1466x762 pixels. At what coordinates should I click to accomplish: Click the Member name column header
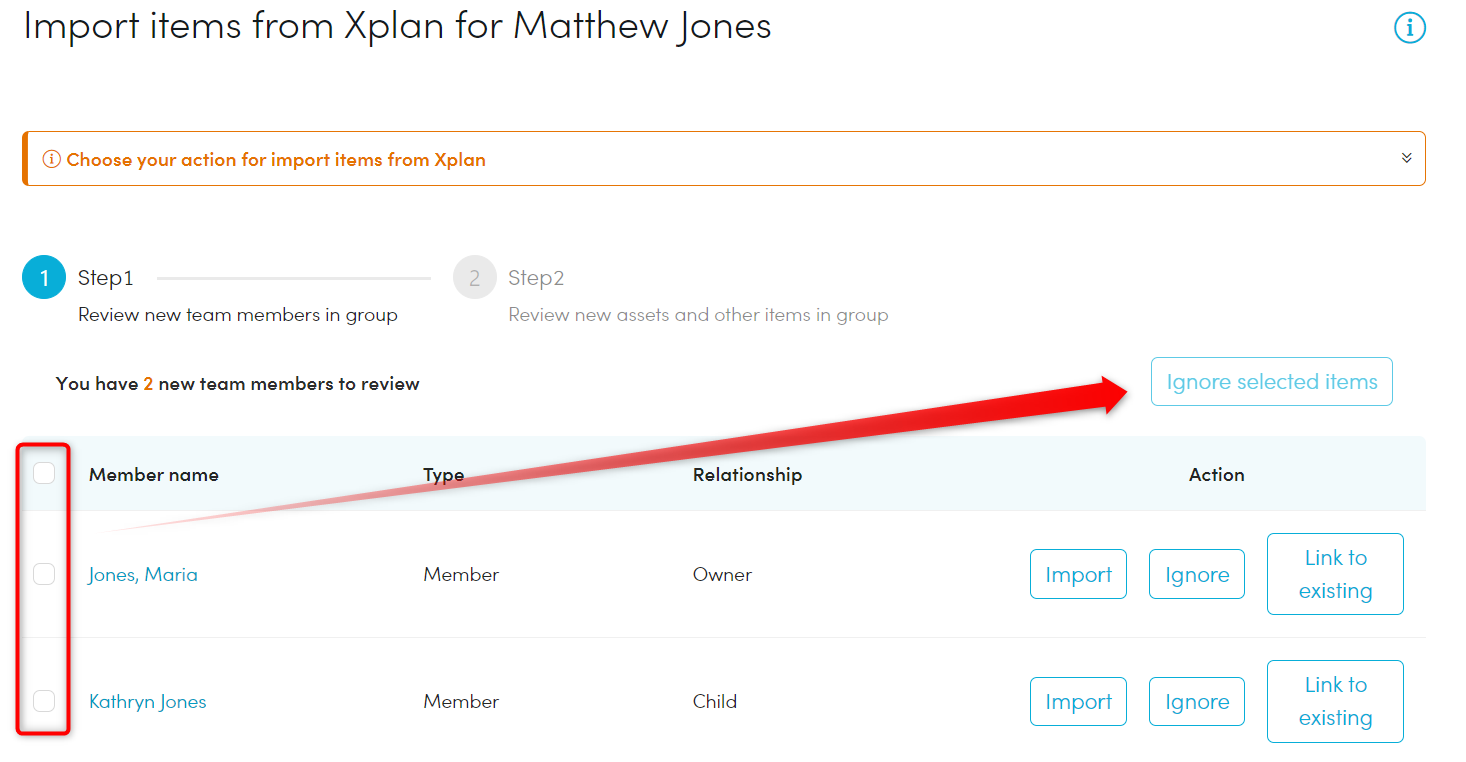(154, 475)
